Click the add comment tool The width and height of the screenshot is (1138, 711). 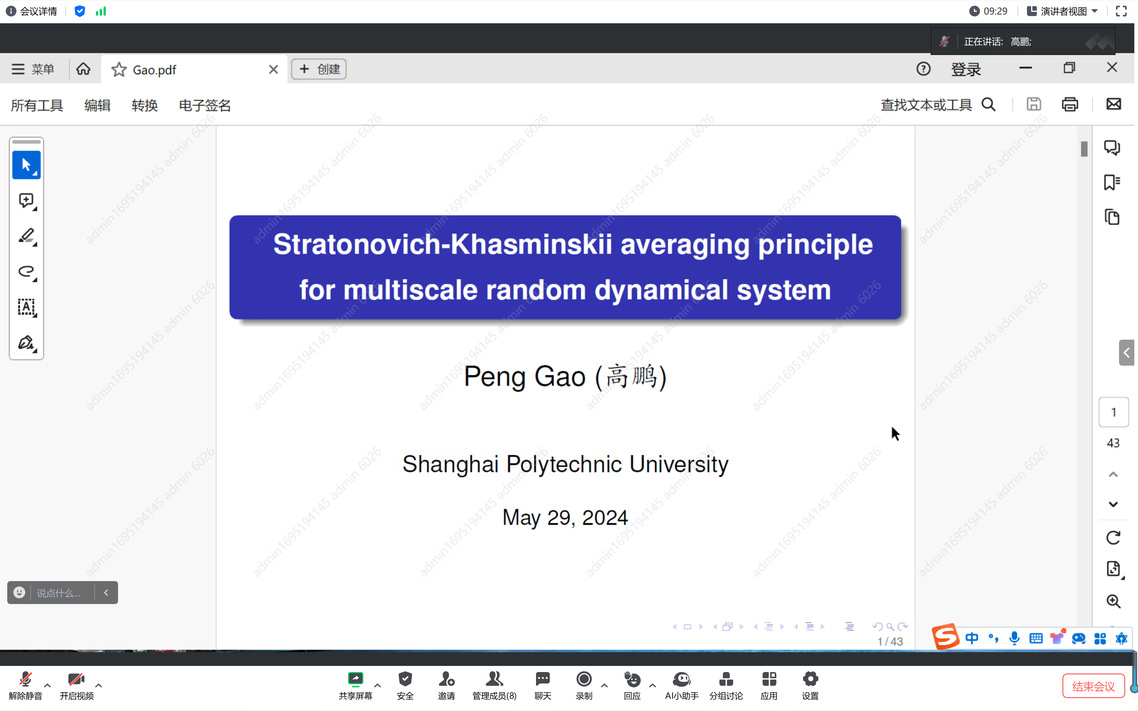[x=26, y=201]
